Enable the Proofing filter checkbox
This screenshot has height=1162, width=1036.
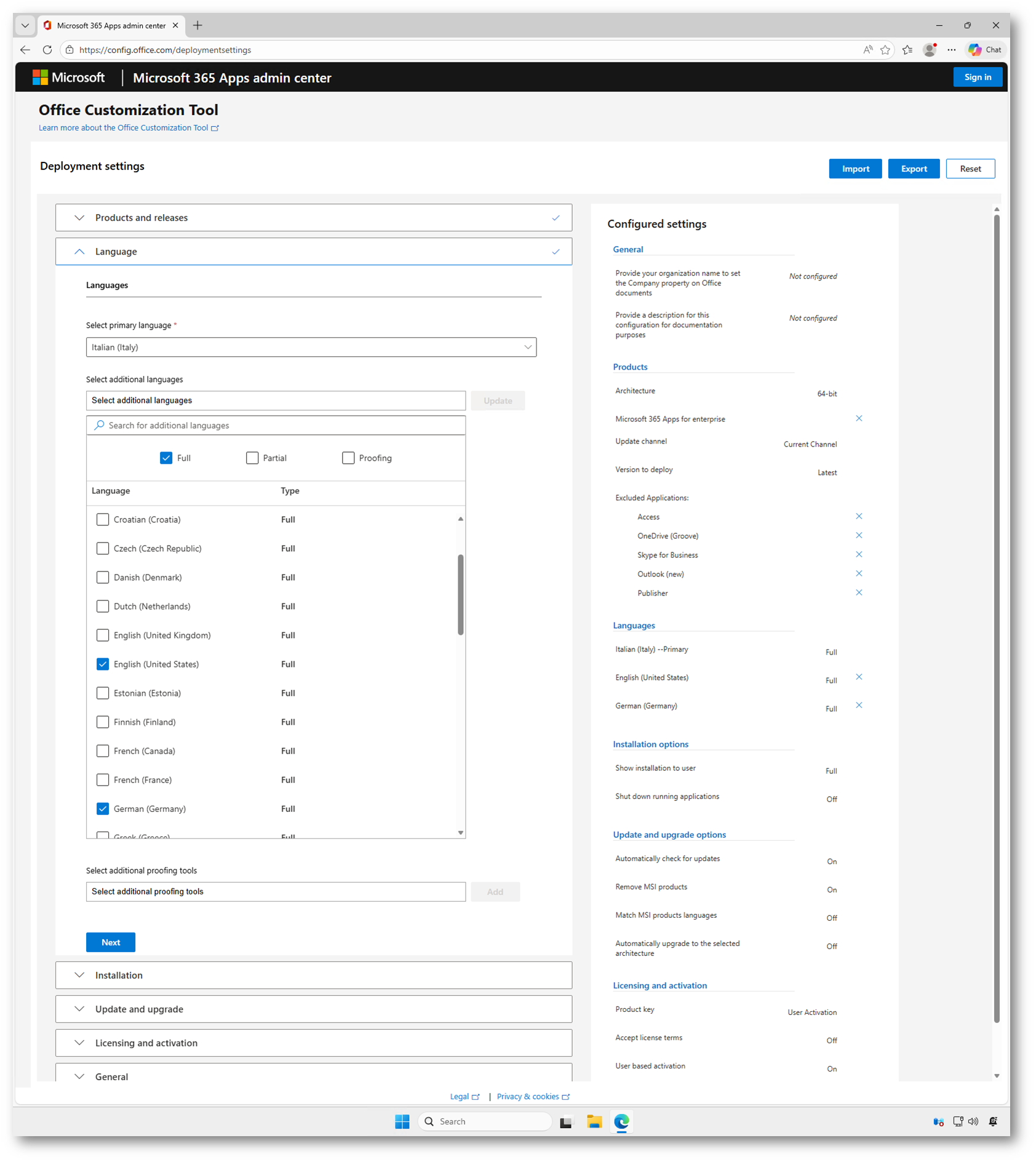(348, 458)
